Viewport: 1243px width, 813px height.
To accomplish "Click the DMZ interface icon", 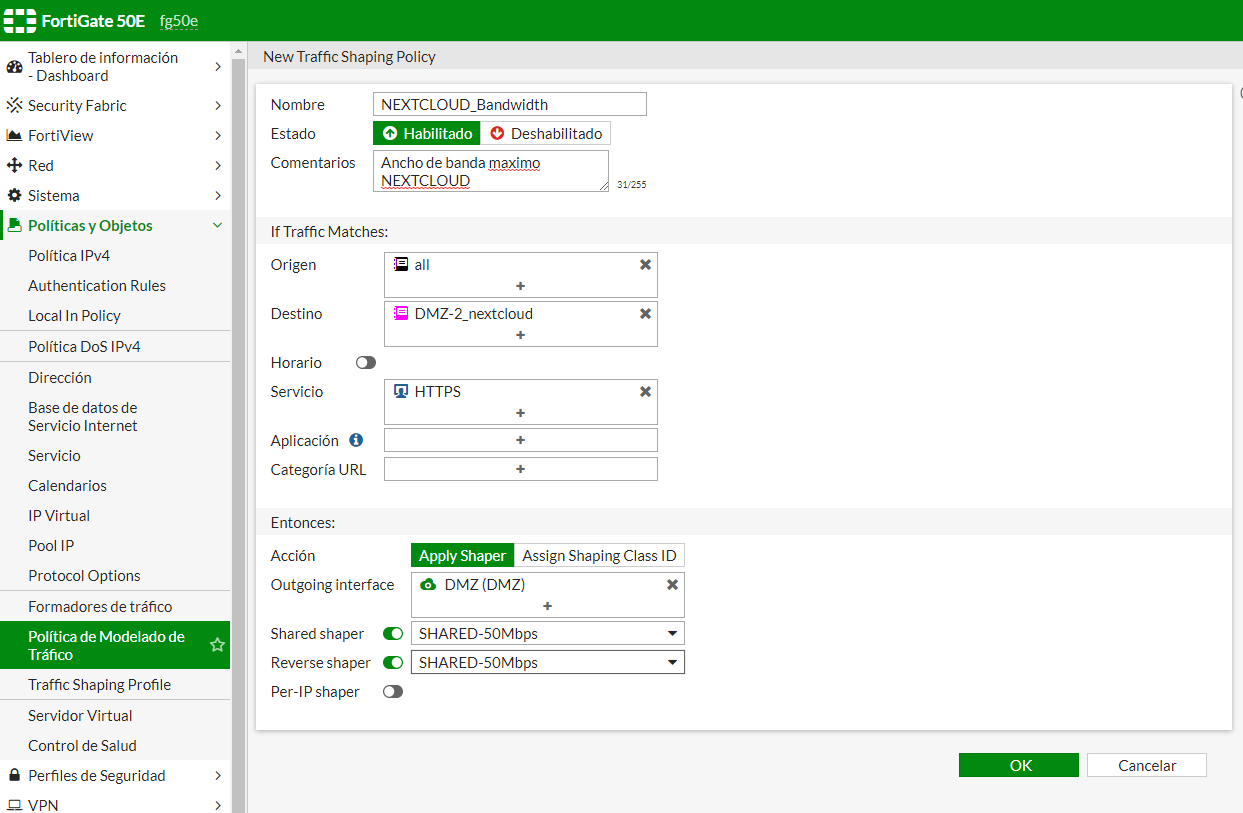I will [x=428, y=585].
